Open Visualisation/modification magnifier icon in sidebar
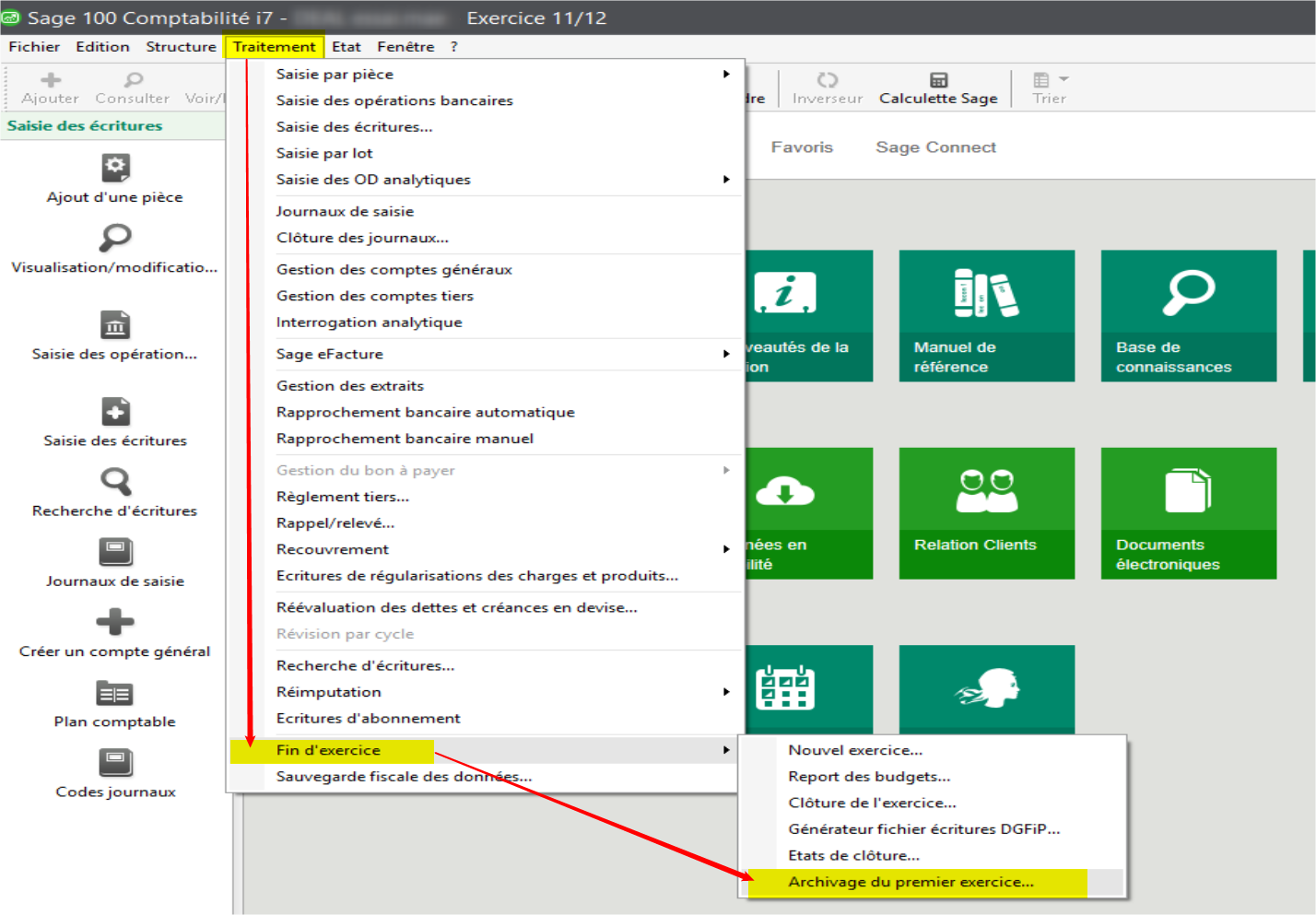The width and height of the screenshot is (1316, 915). 115,238
